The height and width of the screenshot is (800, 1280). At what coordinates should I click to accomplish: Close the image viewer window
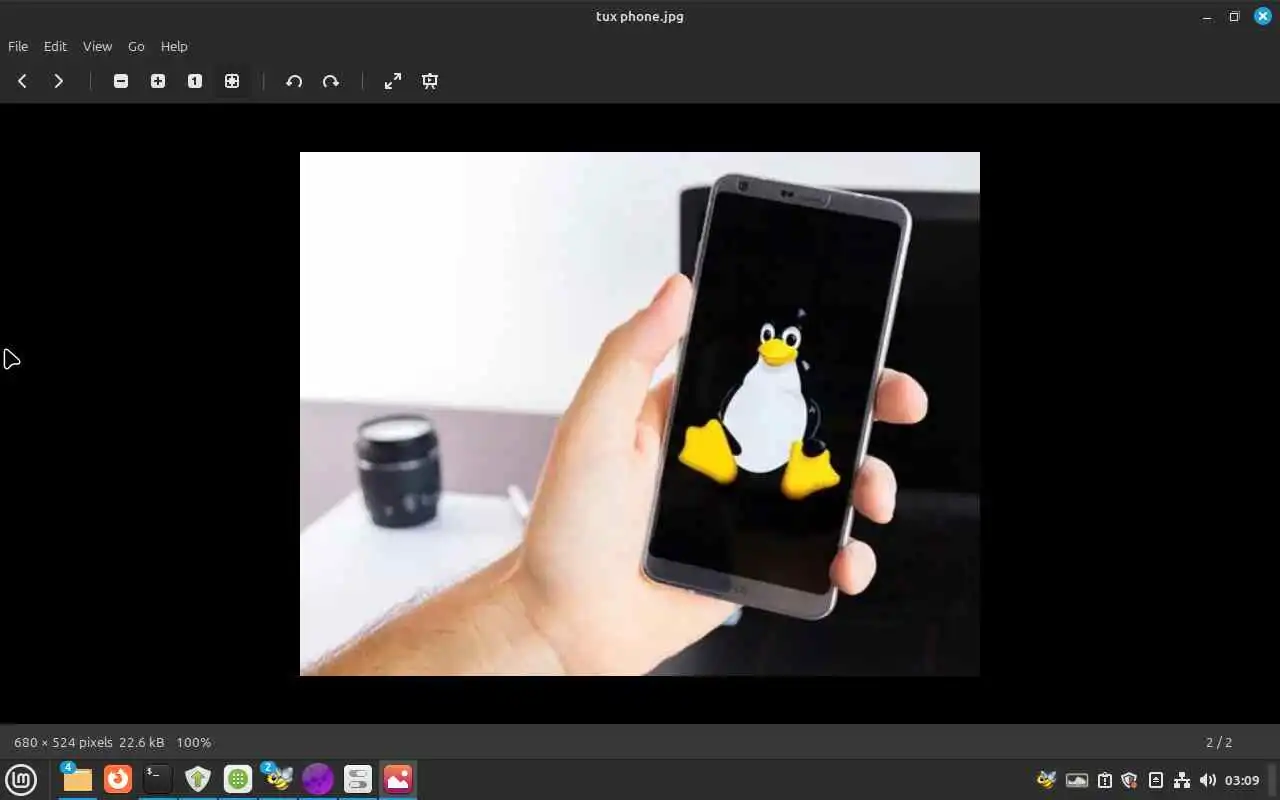1263,16
